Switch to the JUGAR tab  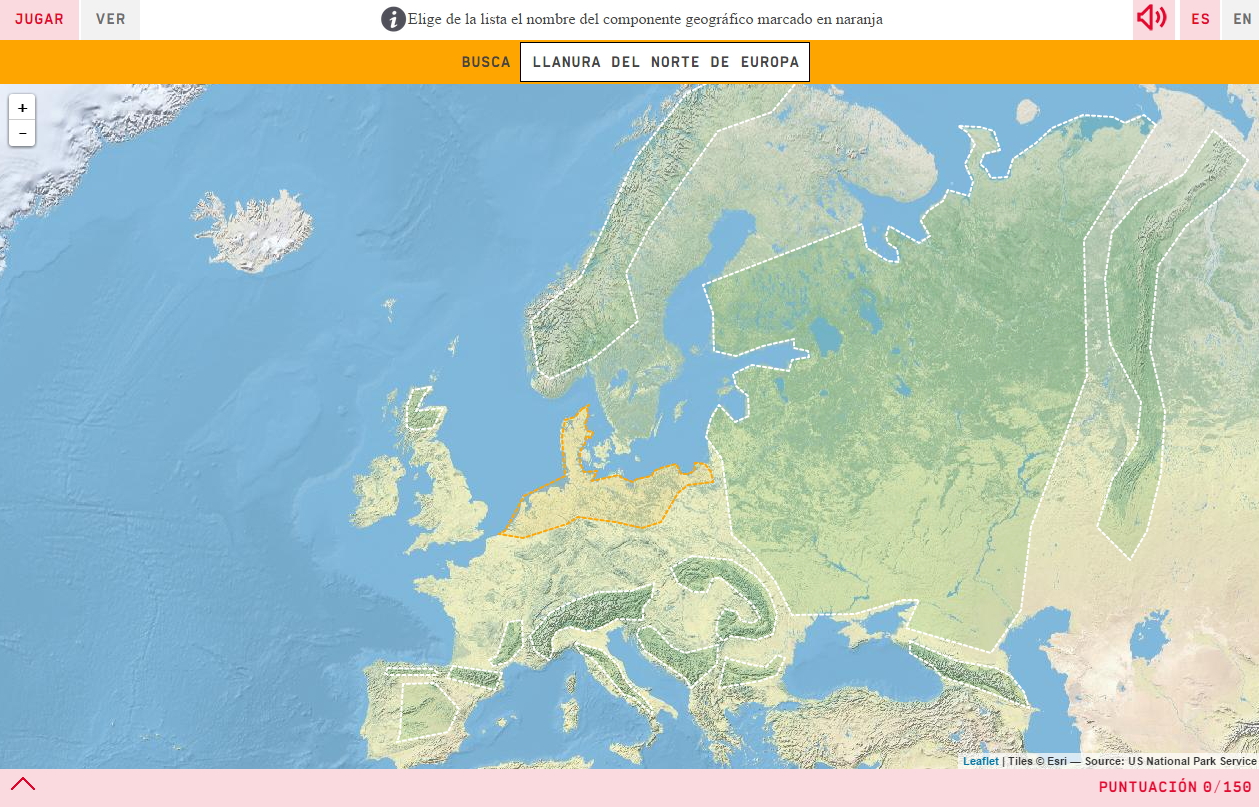pos(39,19)
